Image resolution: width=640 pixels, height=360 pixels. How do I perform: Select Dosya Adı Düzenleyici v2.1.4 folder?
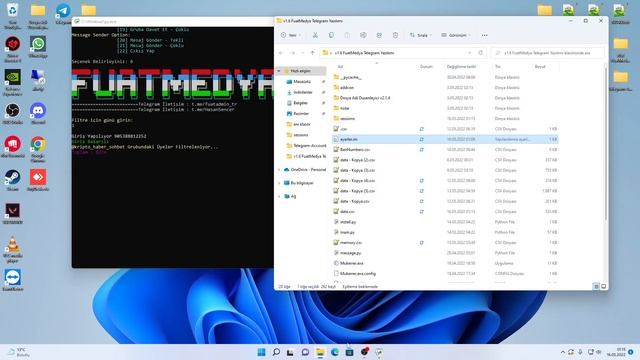pos(445,98)
